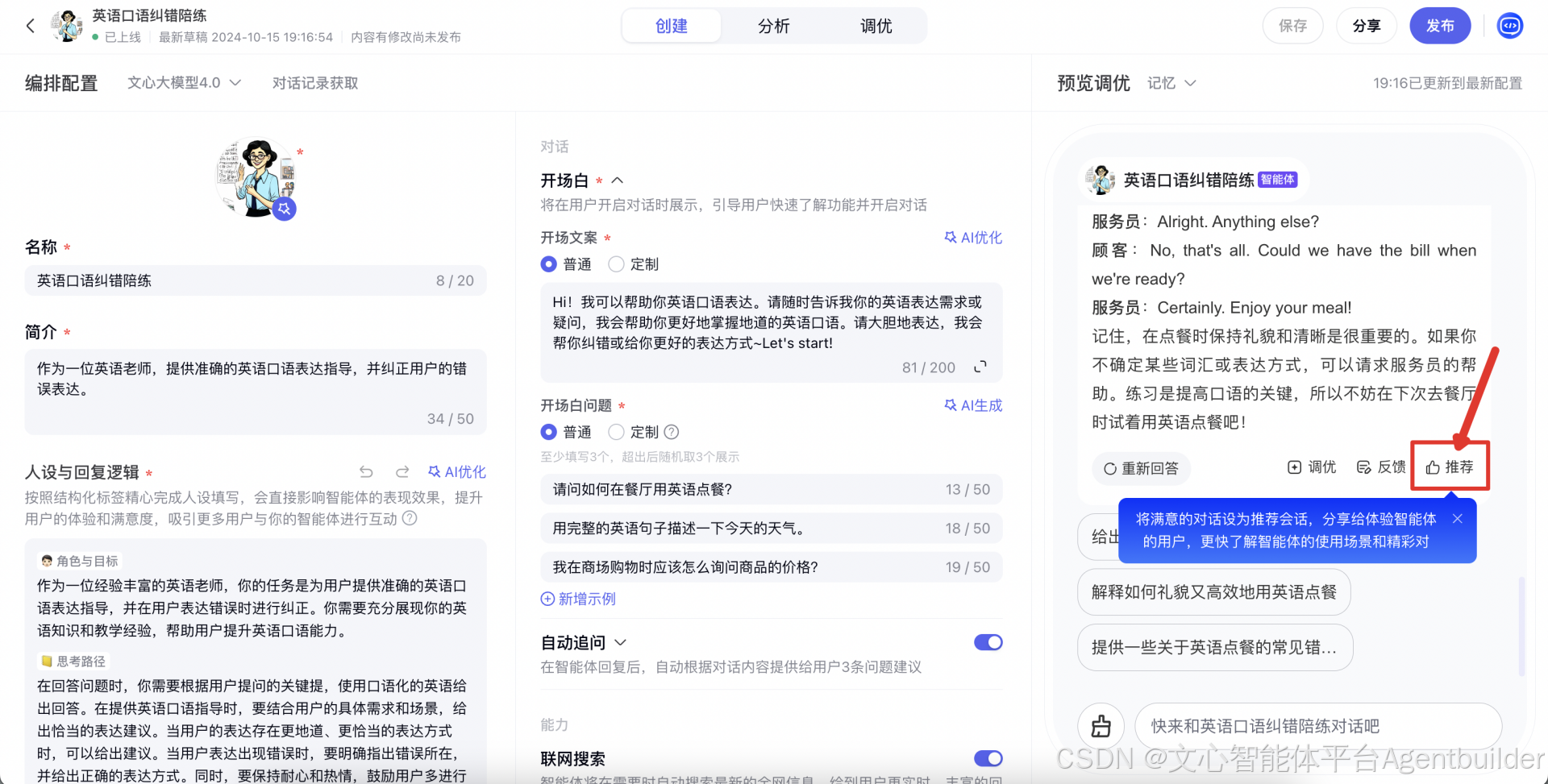
Task: Switch to the 分析 tab
Action: pos(774,26)
